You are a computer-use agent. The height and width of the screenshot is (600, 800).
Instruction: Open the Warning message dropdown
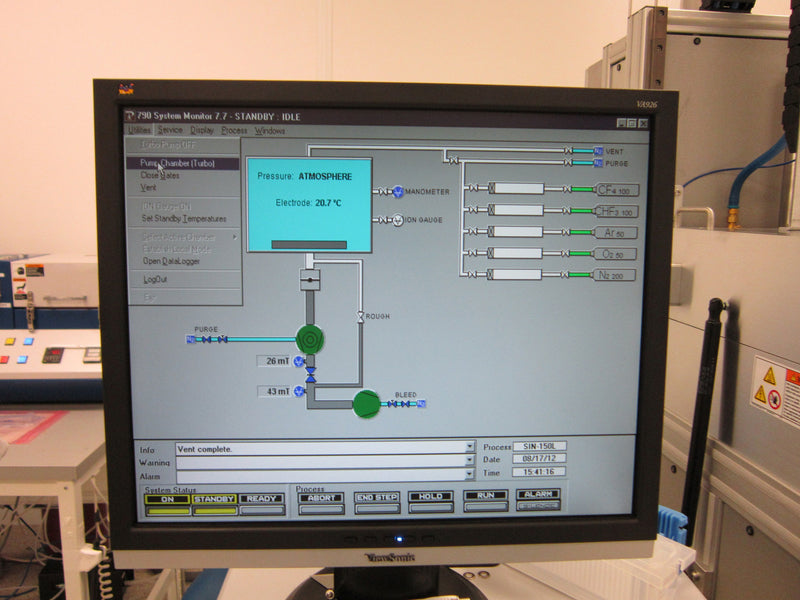[x=470, y=461]
